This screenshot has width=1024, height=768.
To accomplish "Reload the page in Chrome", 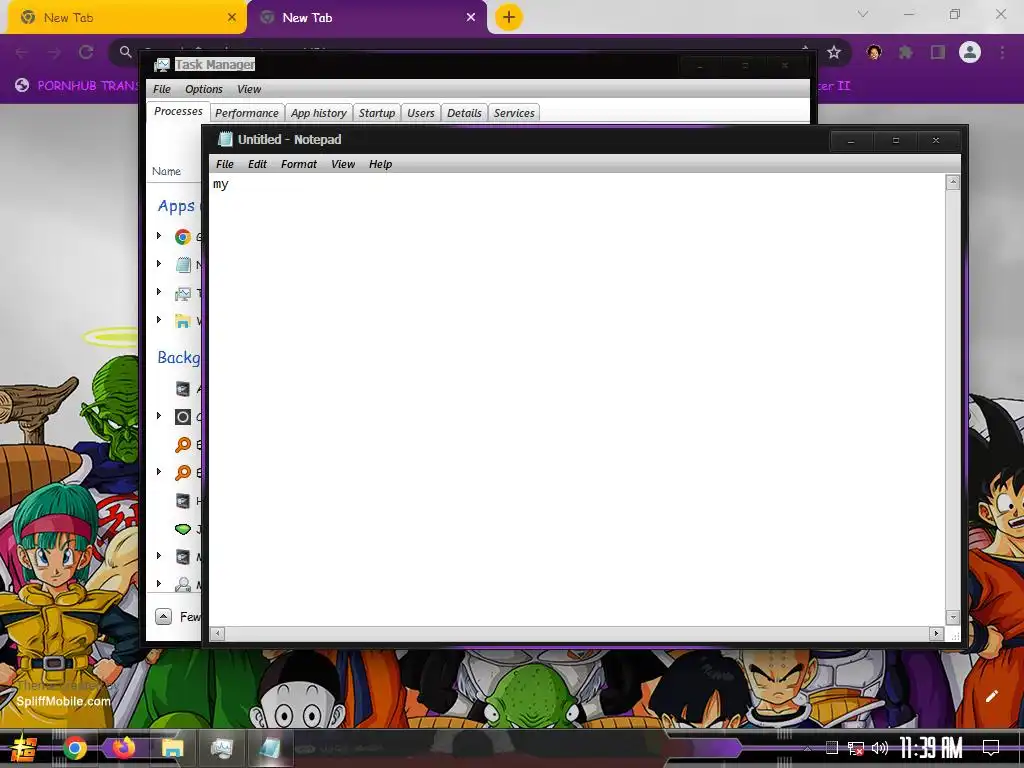I will pyautogui.click(x=86, y=52).
